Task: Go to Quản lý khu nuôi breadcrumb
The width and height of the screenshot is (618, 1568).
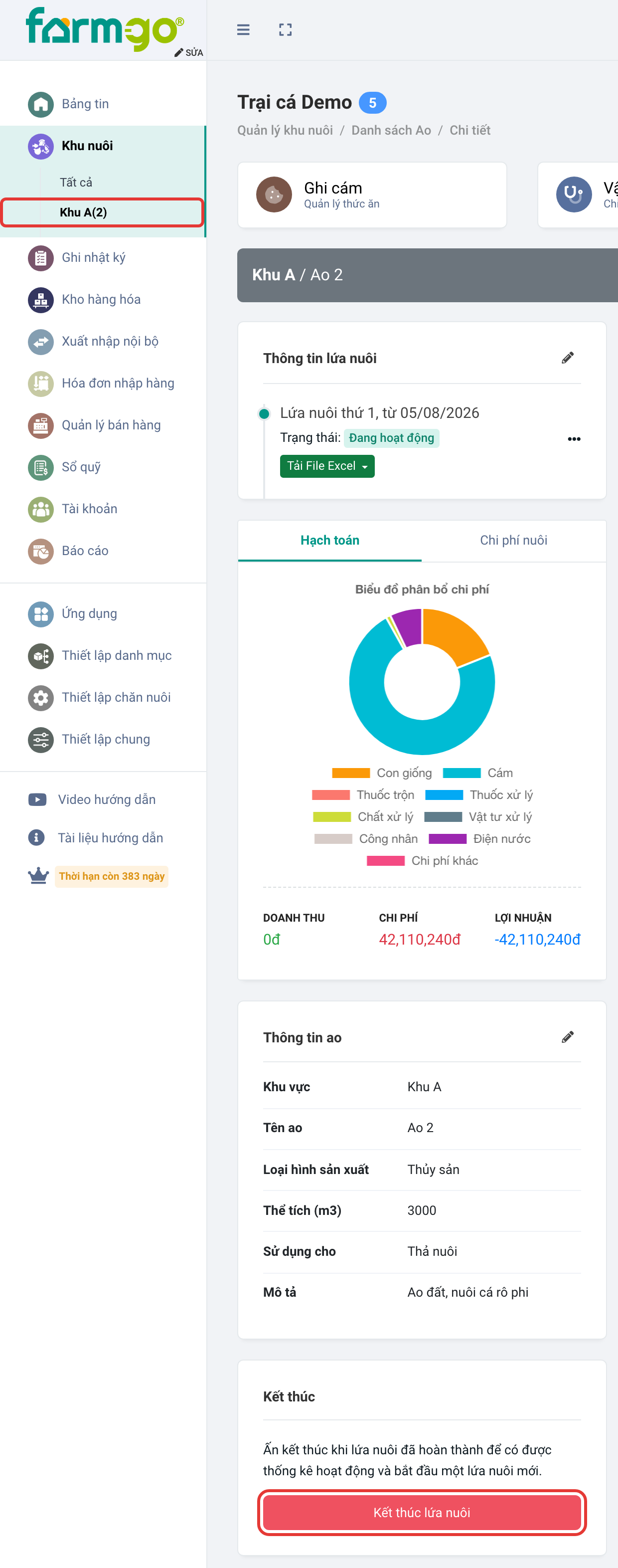Action: click(x=285, y=130)
